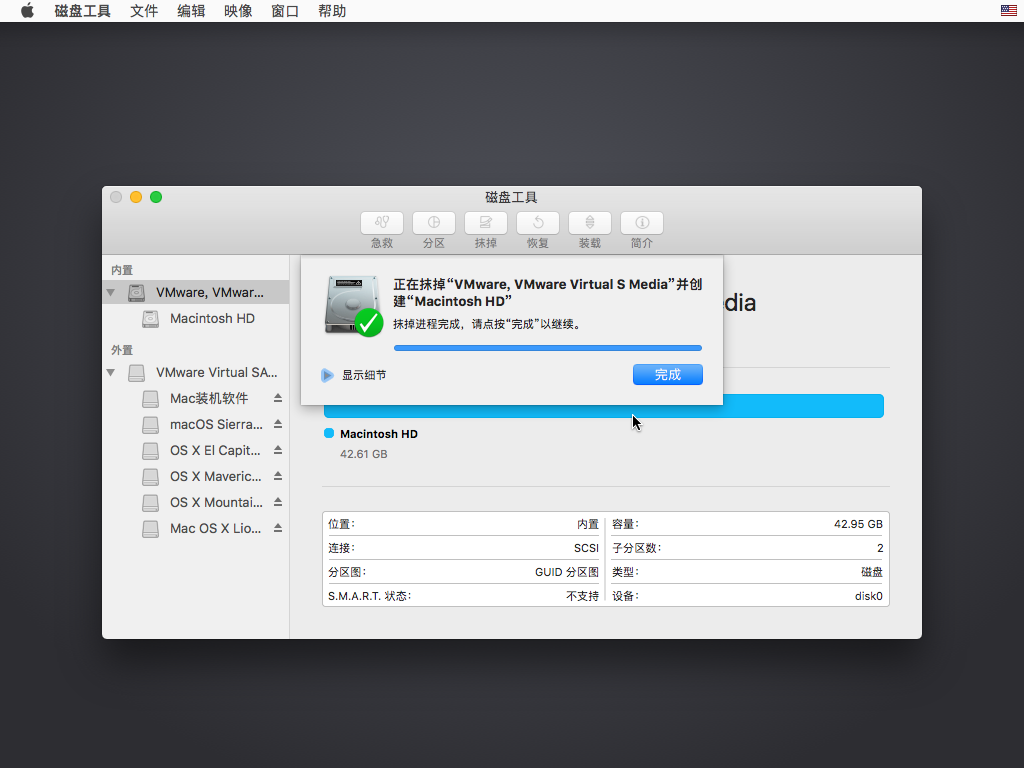Click the 显示细节 label text
This screenshot has width=1024, height=768.
[x=364, y=375]
